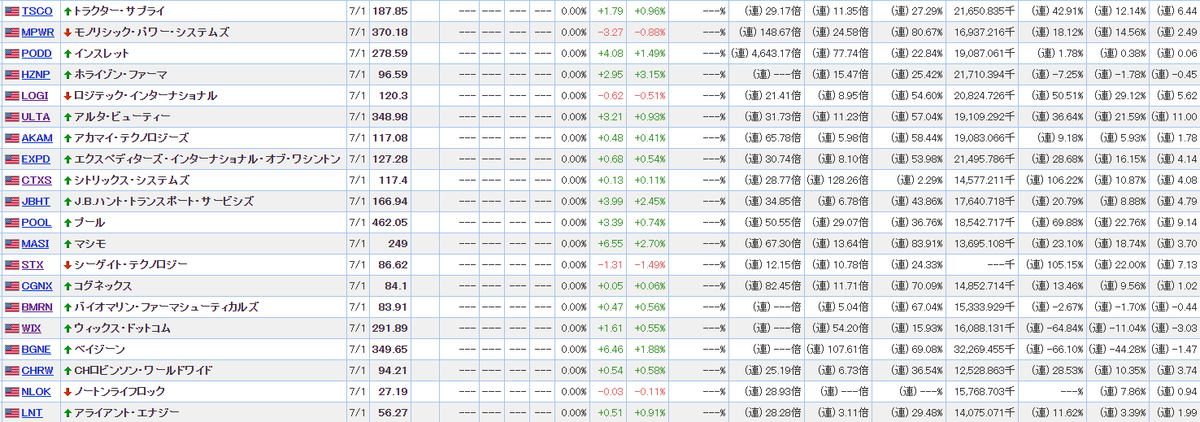Open the ULTA ticker link
This screenshot has height=422, width=1200.
click(36, 117)
